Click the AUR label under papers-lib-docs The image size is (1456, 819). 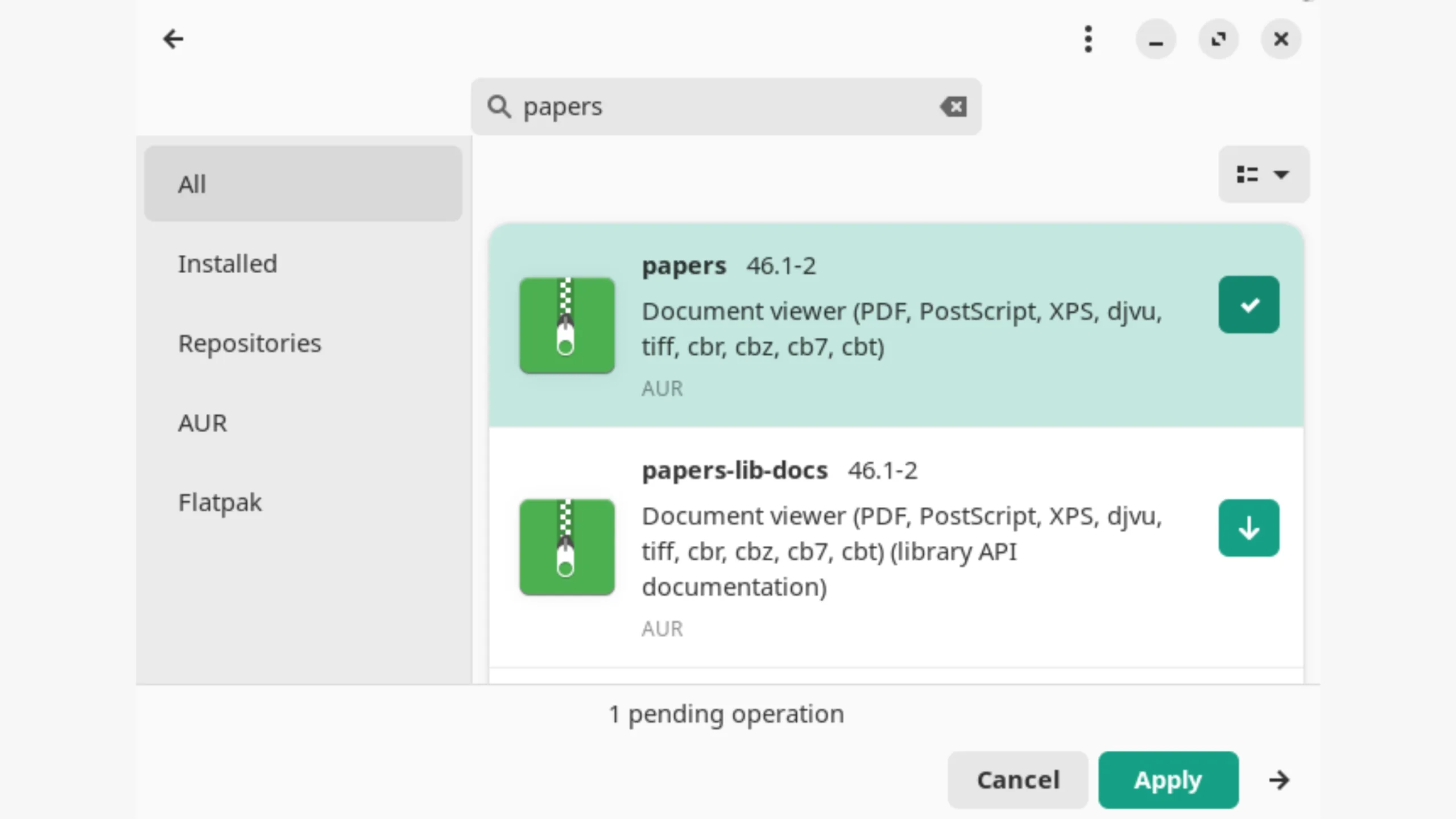[662, 628]
